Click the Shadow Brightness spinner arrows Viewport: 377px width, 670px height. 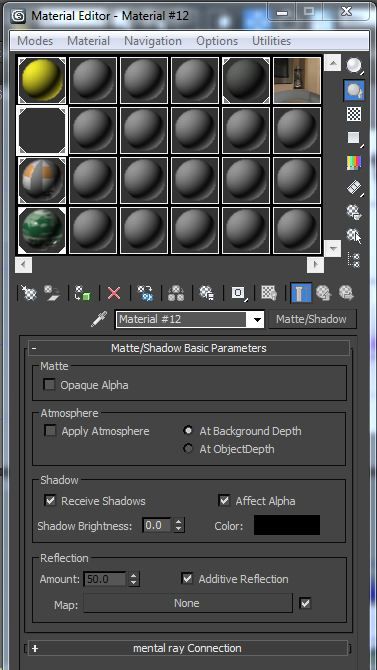point(179,525)
